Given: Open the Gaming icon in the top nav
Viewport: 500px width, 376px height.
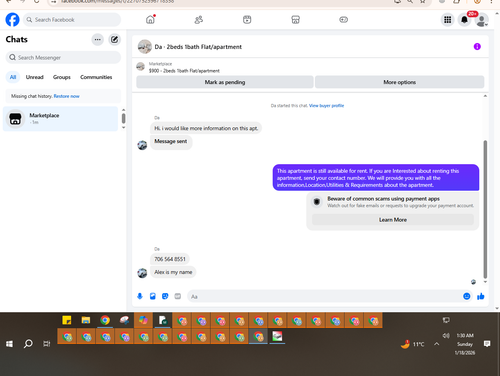Looking at the screenshot, I should pos(343,20).
